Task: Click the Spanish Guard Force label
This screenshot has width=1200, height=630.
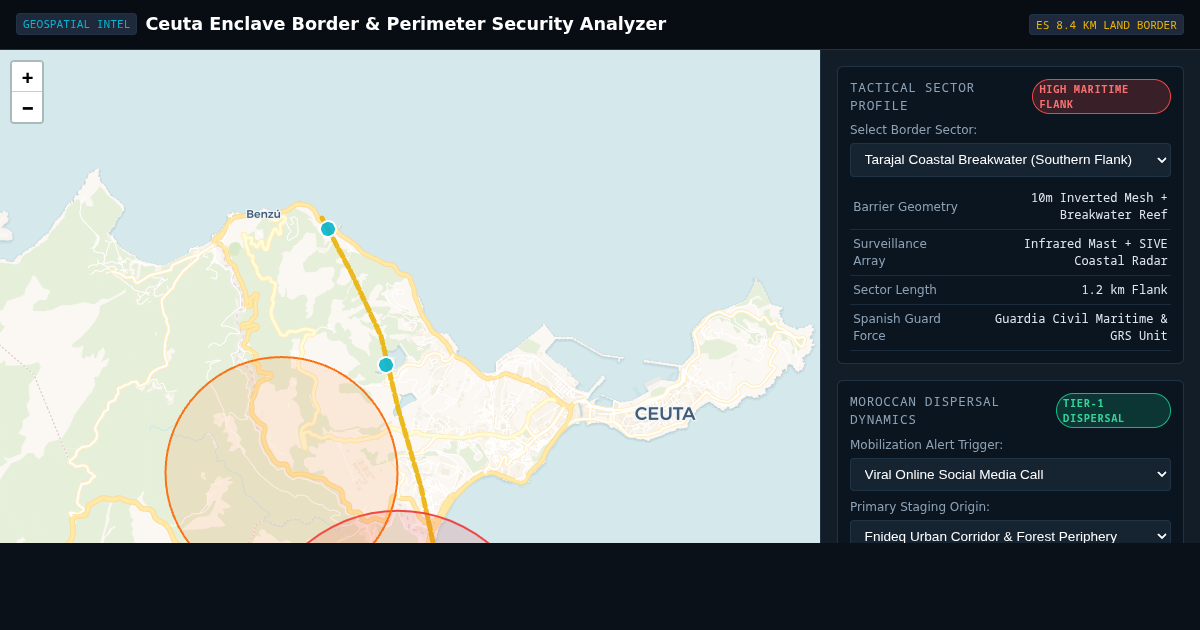Action: [897, 327]
